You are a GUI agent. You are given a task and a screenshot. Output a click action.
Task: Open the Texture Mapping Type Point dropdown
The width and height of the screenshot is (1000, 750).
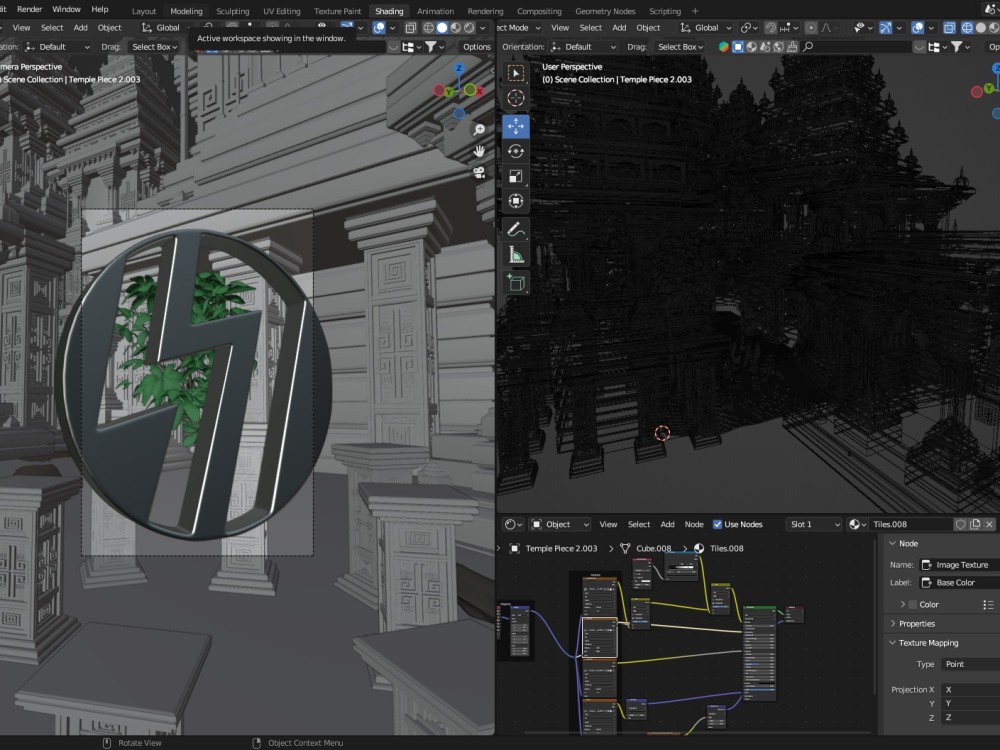[968, 664]
